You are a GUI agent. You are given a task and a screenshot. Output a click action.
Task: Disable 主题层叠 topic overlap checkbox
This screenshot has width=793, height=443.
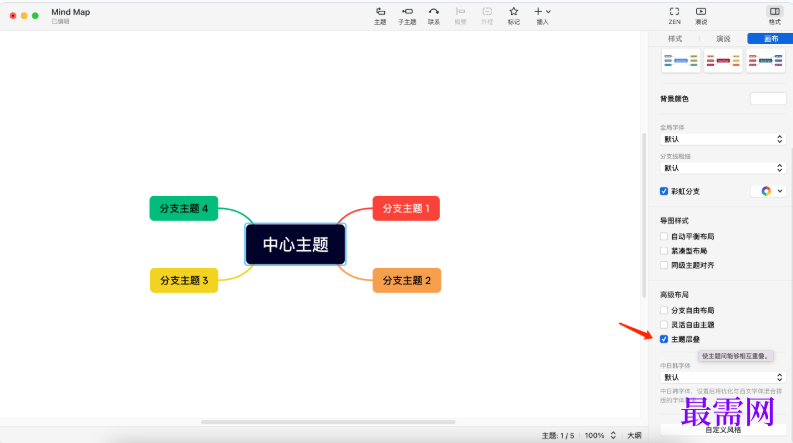click(664, 339)
